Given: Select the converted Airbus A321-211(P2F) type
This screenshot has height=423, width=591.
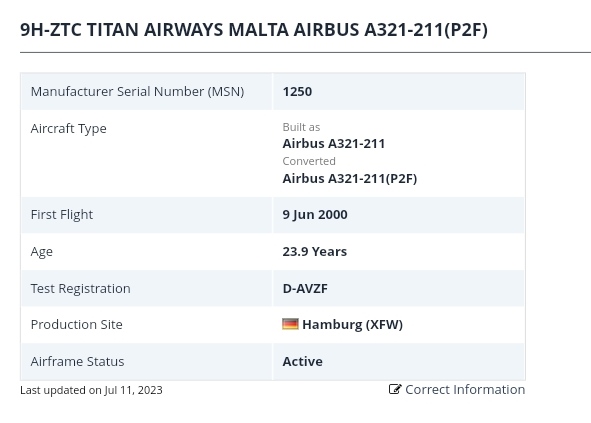Looking at the screenshot, I should [x=350, y=178].
